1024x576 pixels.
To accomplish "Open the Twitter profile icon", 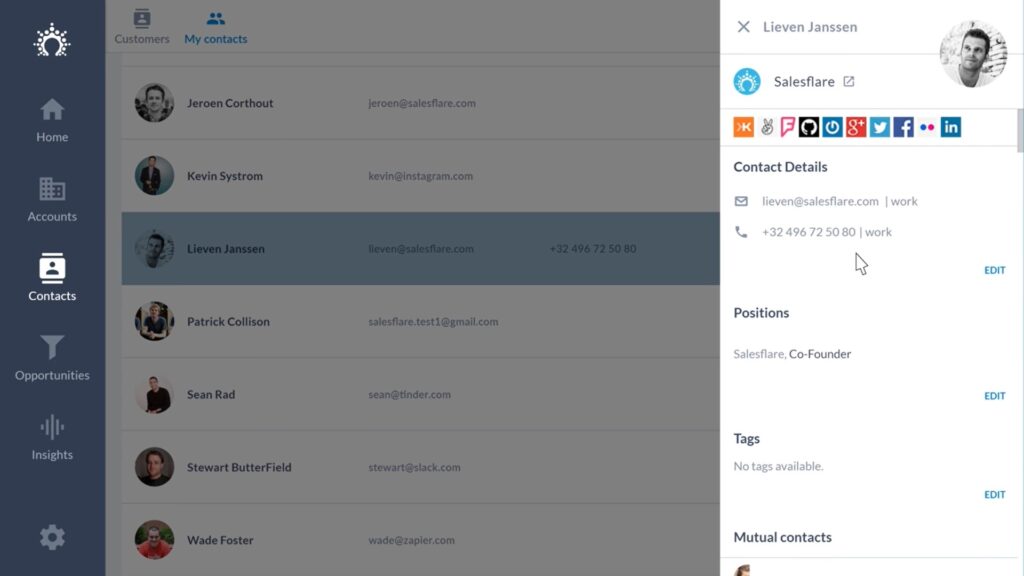I will tap(879, 127).
